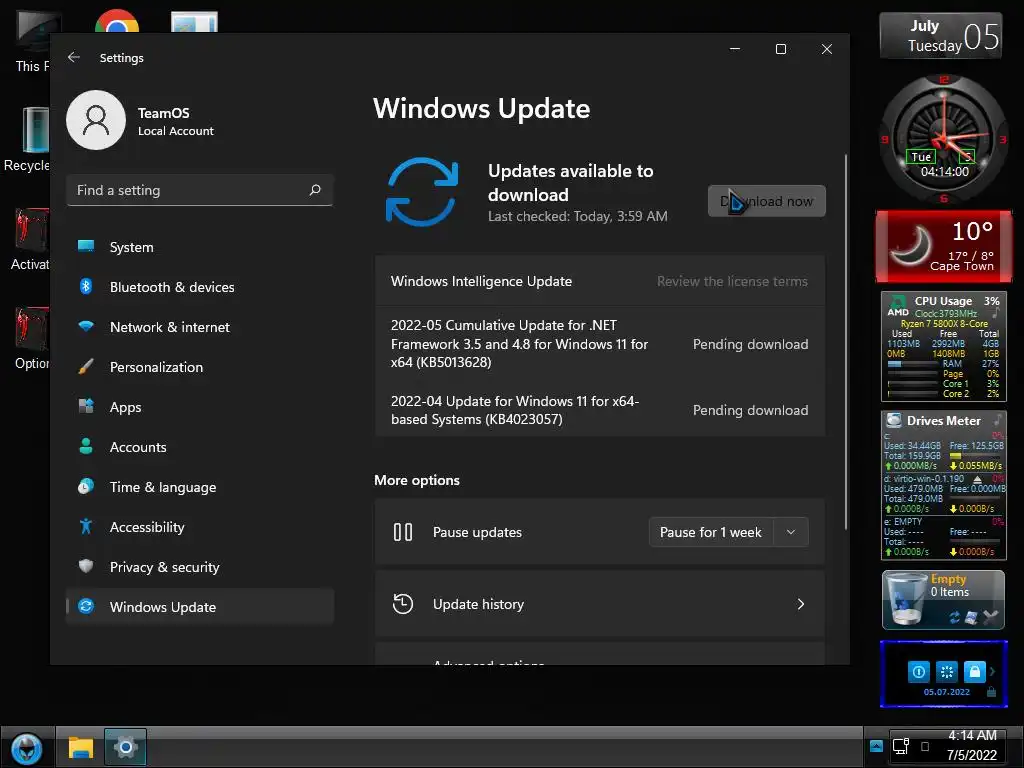Select Windows Update in the sidebar
The height and width of the screenshot is (768, 1024).
click(x=200, y=607)
